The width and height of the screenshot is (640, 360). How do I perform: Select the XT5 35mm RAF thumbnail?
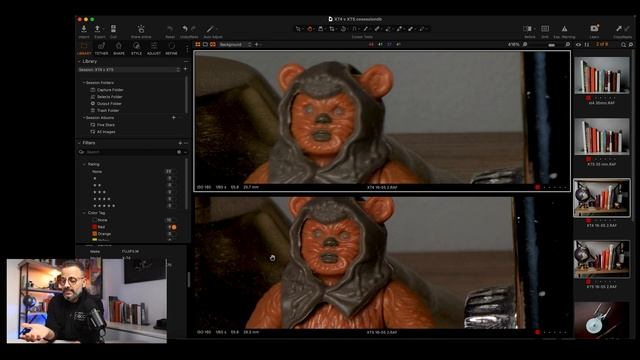[602, 137]
